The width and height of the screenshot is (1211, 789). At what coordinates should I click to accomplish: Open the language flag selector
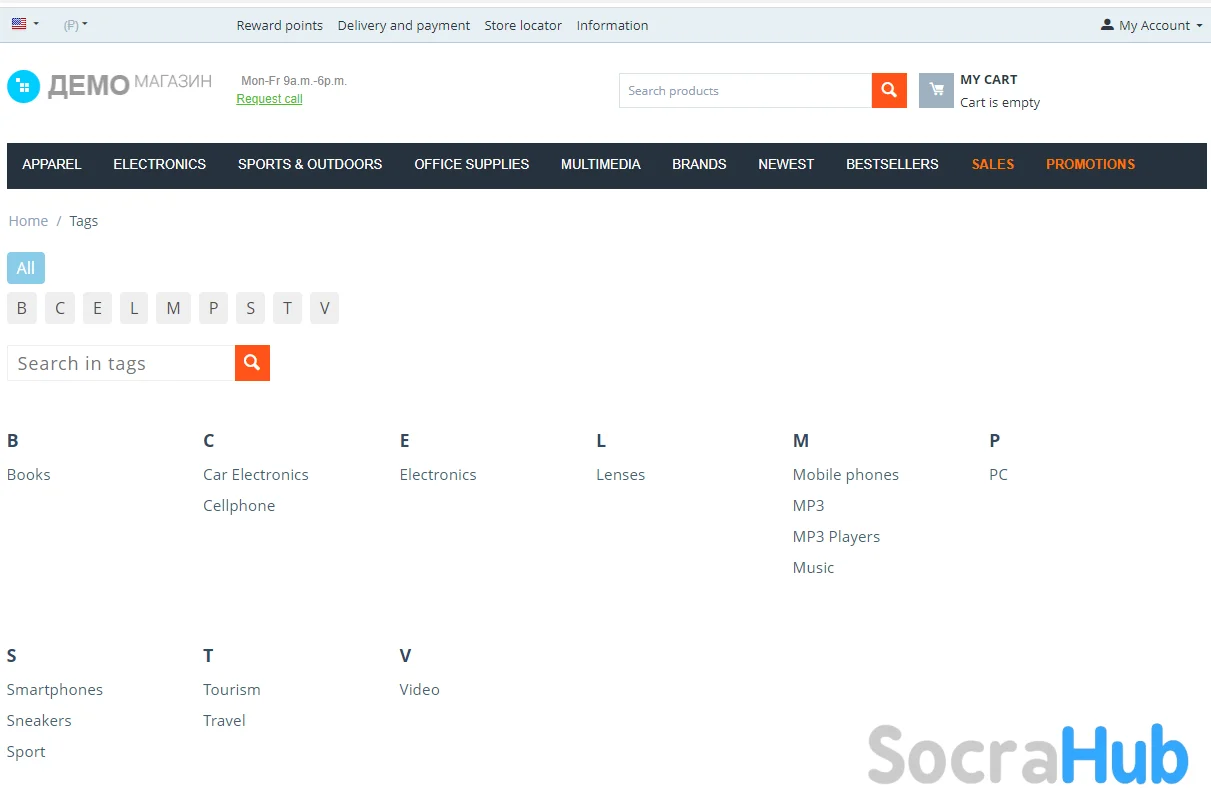point(25,24)
